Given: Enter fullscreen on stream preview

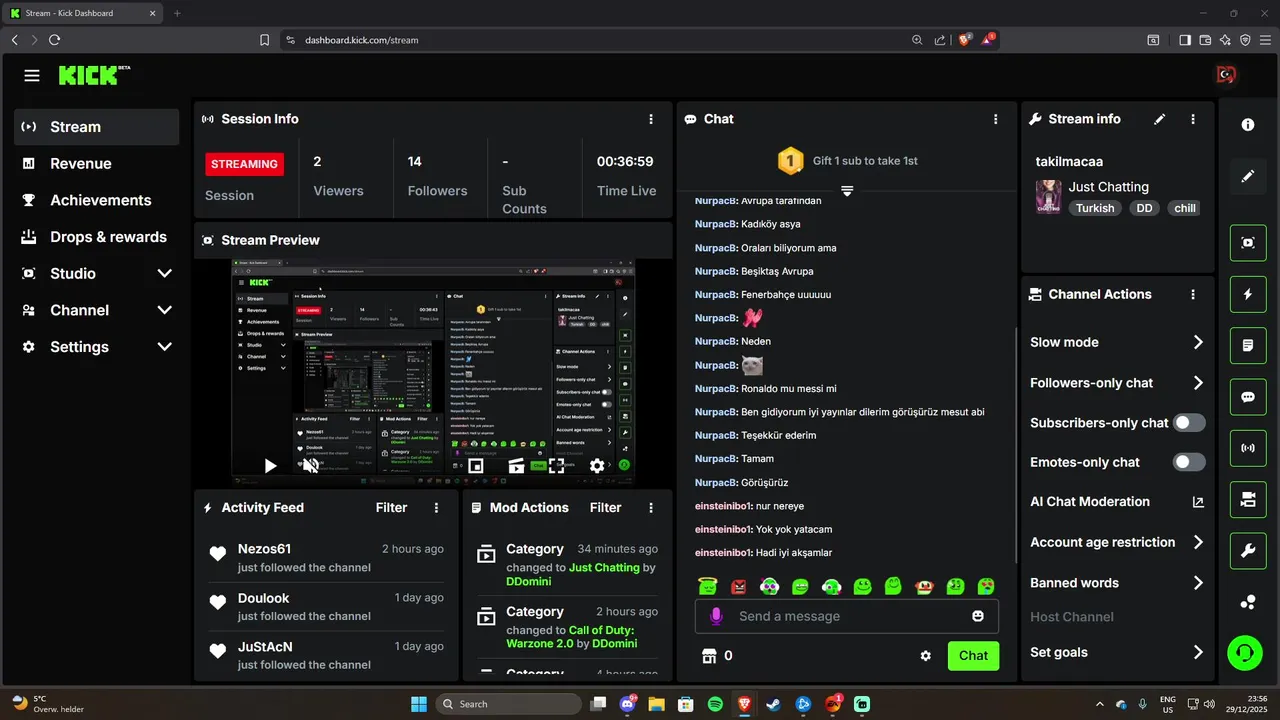Looking at the screenshot, I should click(x=556, y=466).
